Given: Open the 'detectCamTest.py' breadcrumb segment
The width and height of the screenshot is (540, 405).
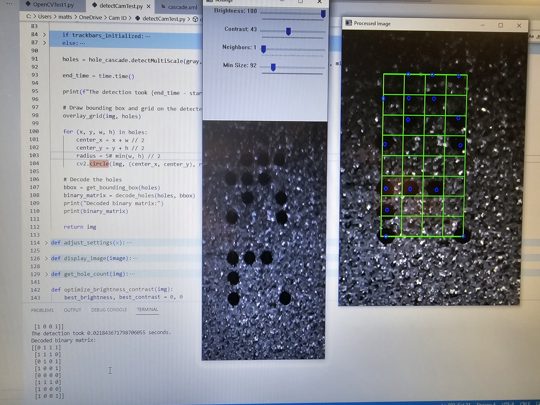Looking at the screenshot, I should point(164,18).
